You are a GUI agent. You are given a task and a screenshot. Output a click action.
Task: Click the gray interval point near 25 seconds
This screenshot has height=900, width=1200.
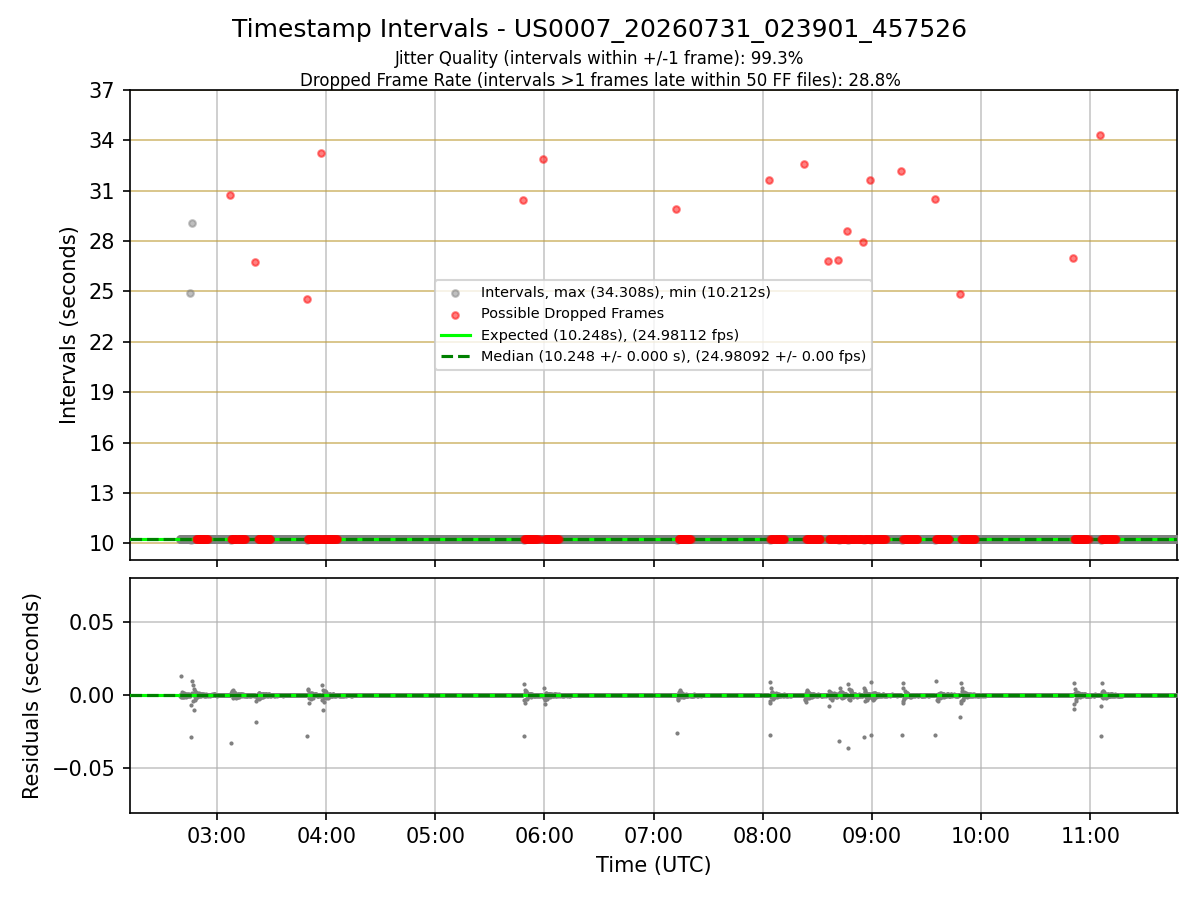click(x=190, y=293)
